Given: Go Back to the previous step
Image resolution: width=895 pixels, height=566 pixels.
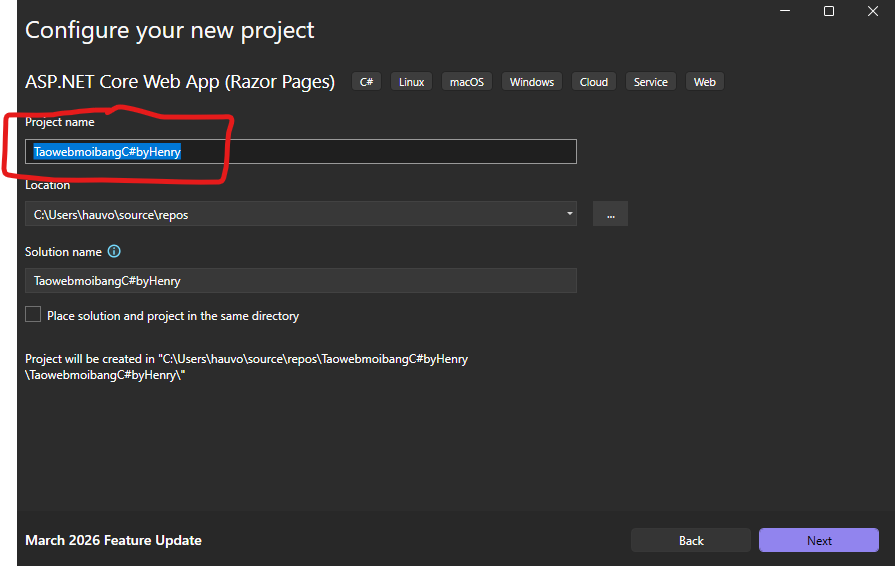Looking at the screenshot, I should [x=691, y=540].
